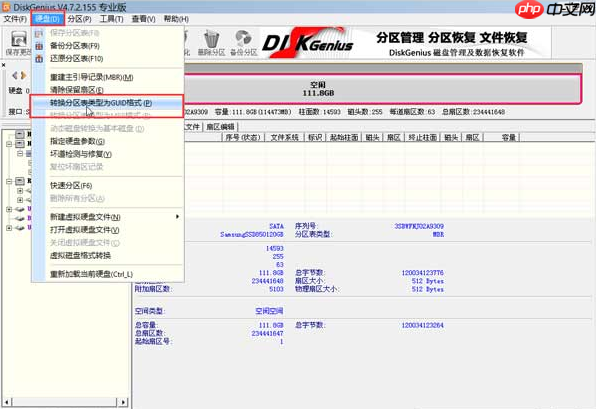596x409 pixels.
Task: Click the Backup Partition toolbar icon
Action: click(x=244, y=43)
